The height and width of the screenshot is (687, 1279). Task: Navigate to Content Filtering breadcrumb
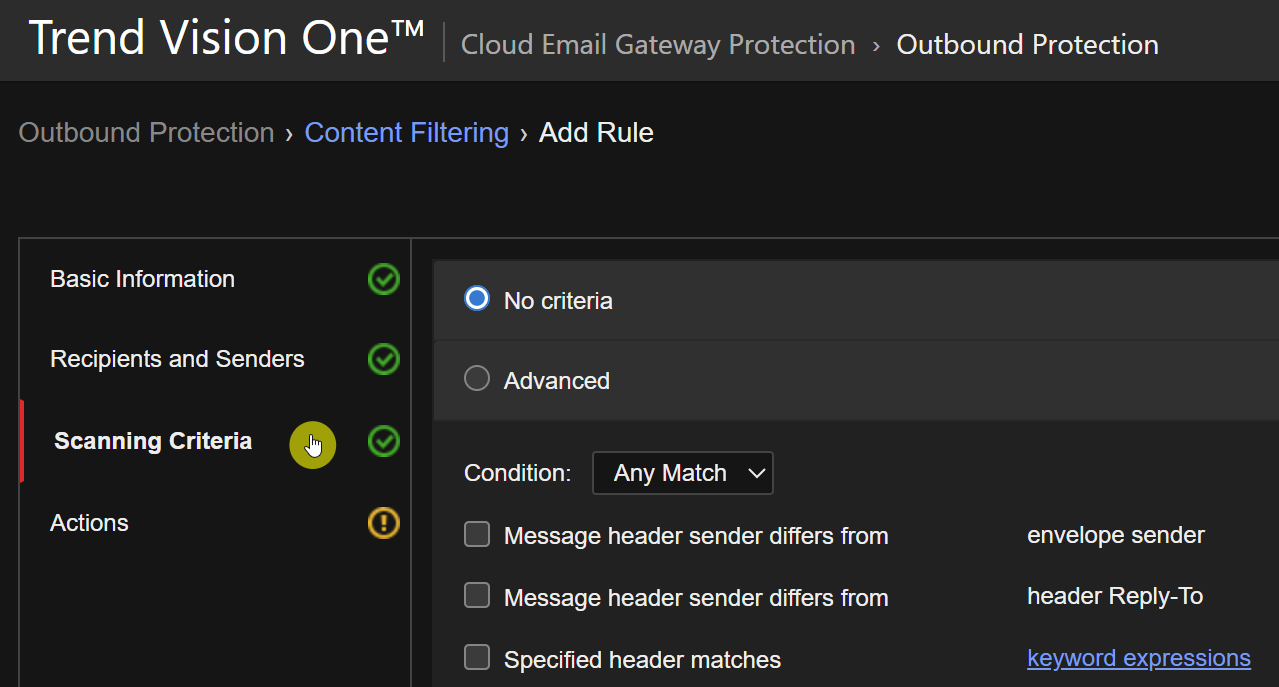(x=406, y=133)
